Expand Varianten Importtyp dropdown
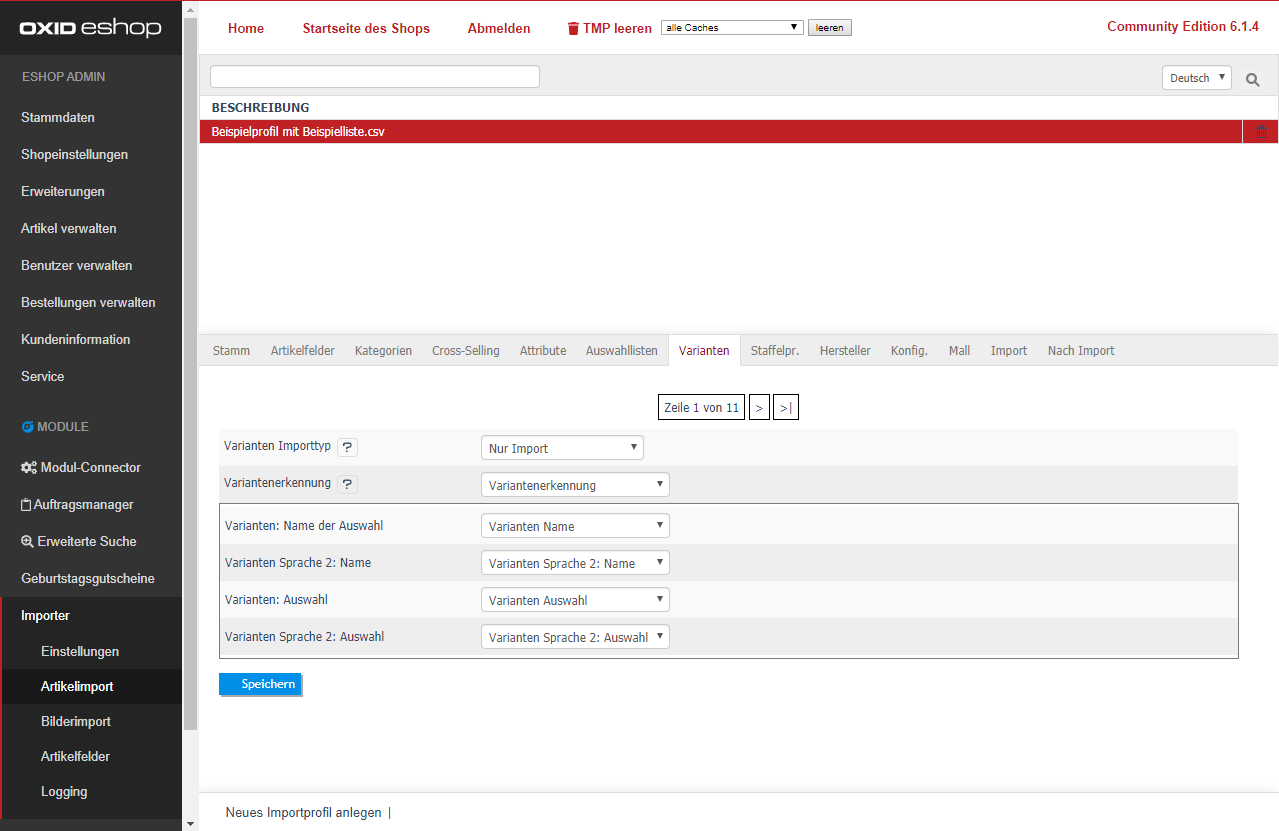 pyautogui.click(x=562, y=448)
